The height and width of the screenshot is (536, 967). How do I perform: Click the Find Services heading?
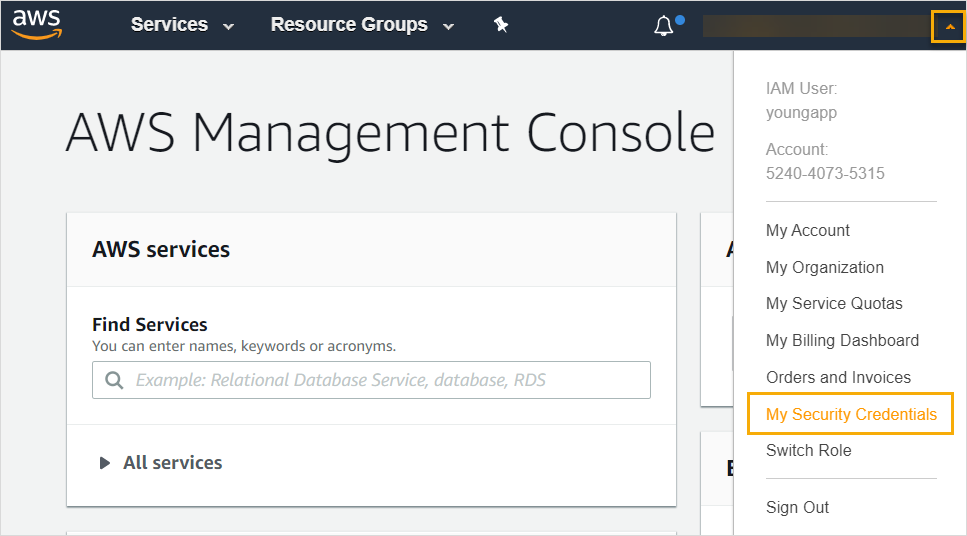tap(150, 324)
